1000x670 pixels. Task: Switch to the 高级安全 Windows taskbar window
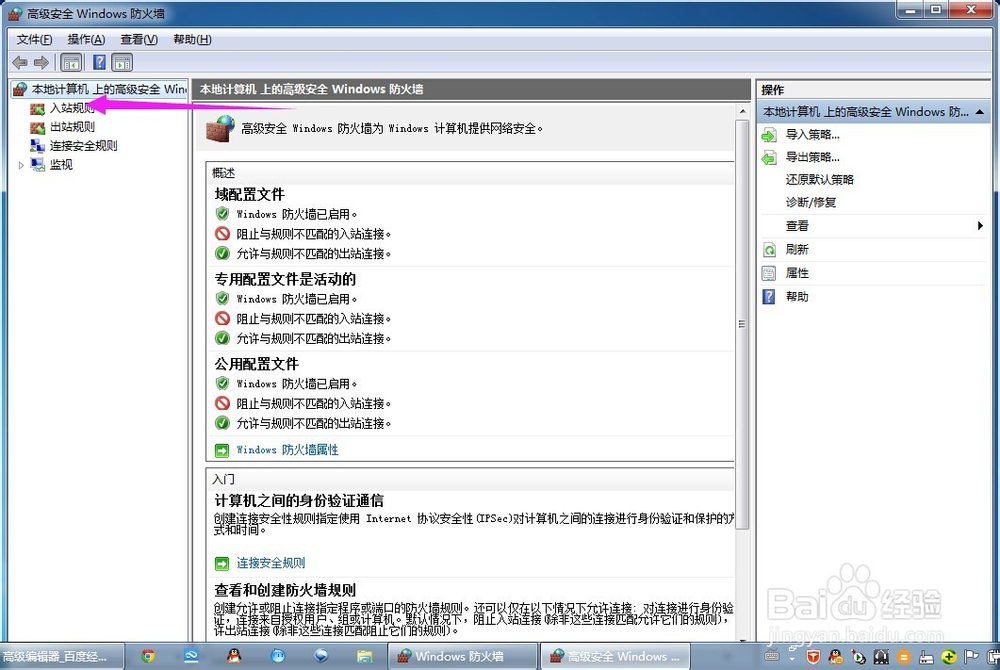pos(616,656)
